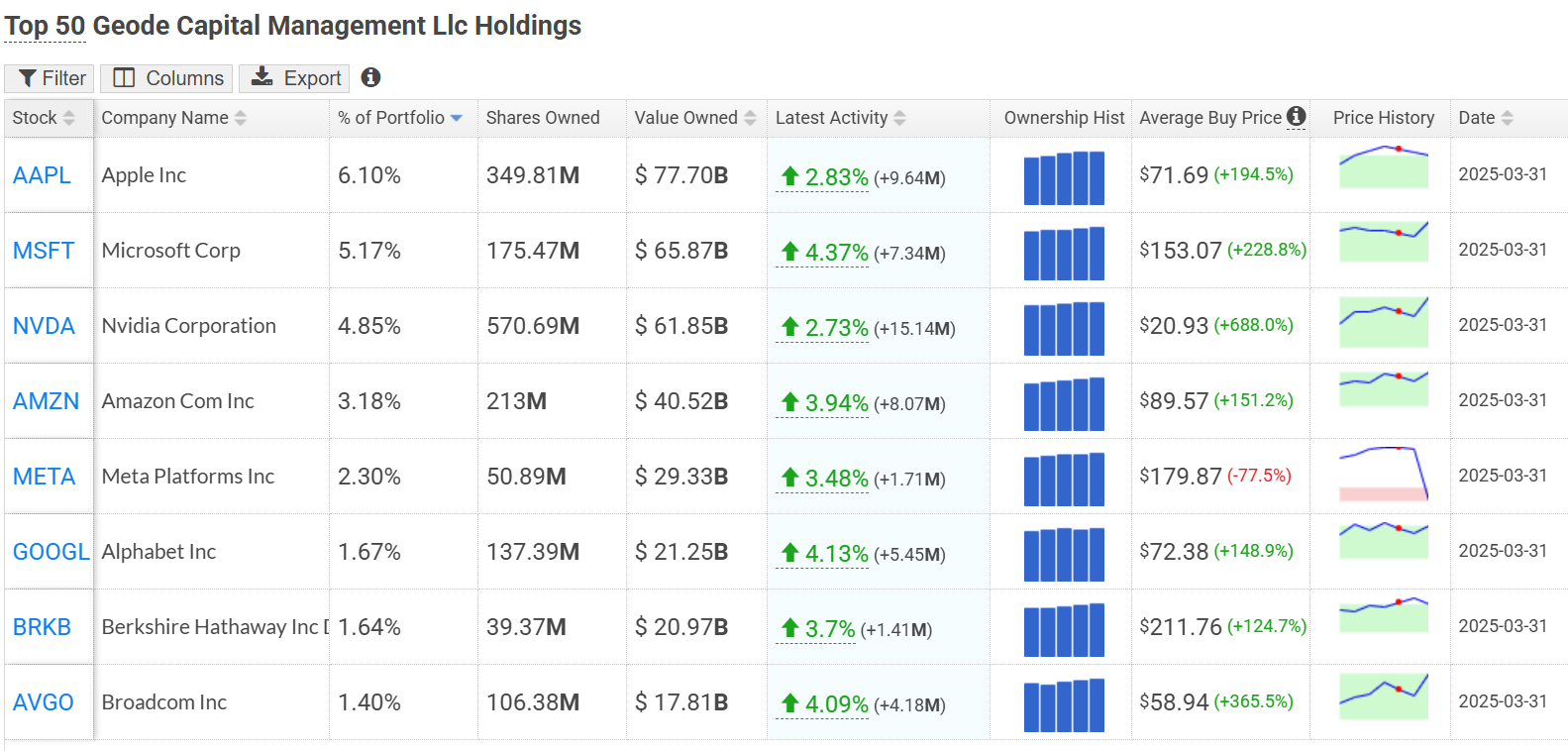Open the META stock link
1568x751 pixels.
44,477
